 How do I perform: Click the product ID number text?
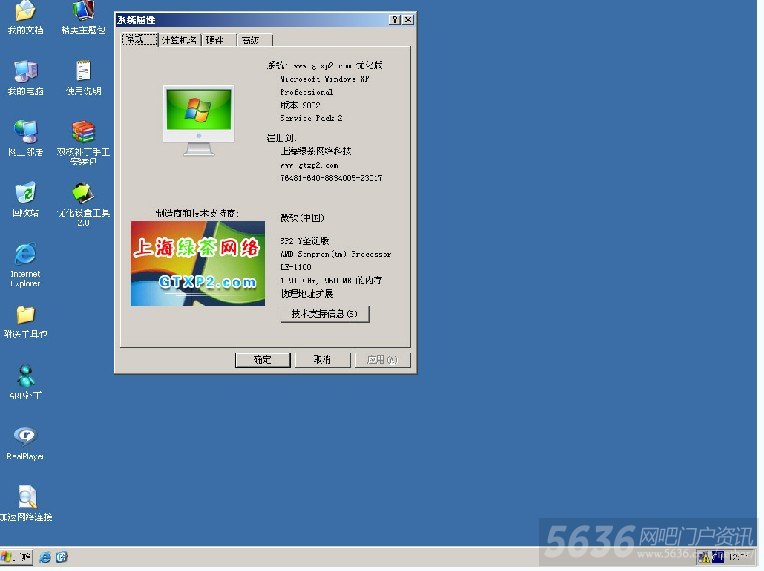click(x=331, y=178)
